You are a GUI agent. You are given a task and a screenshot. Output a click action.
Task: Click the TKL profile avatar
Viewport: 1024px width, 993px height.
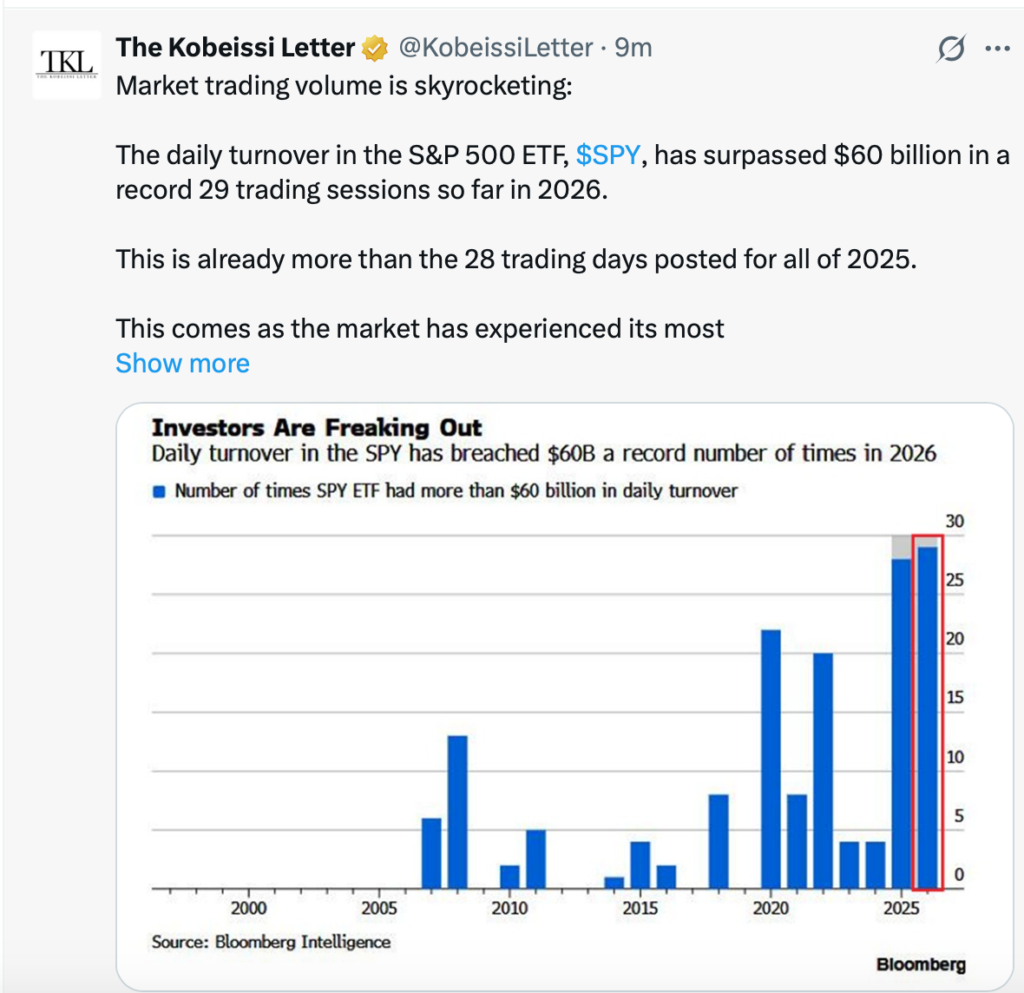tap(66, 64)
